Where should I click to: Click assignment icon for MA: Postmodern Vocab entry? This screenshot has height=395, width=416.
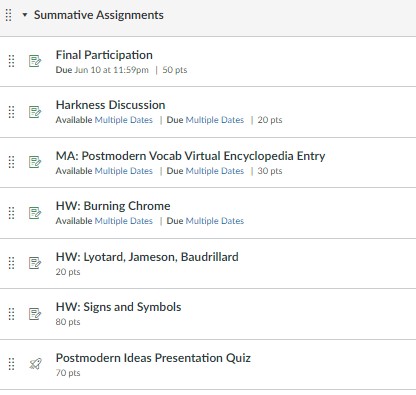point(35,162)
